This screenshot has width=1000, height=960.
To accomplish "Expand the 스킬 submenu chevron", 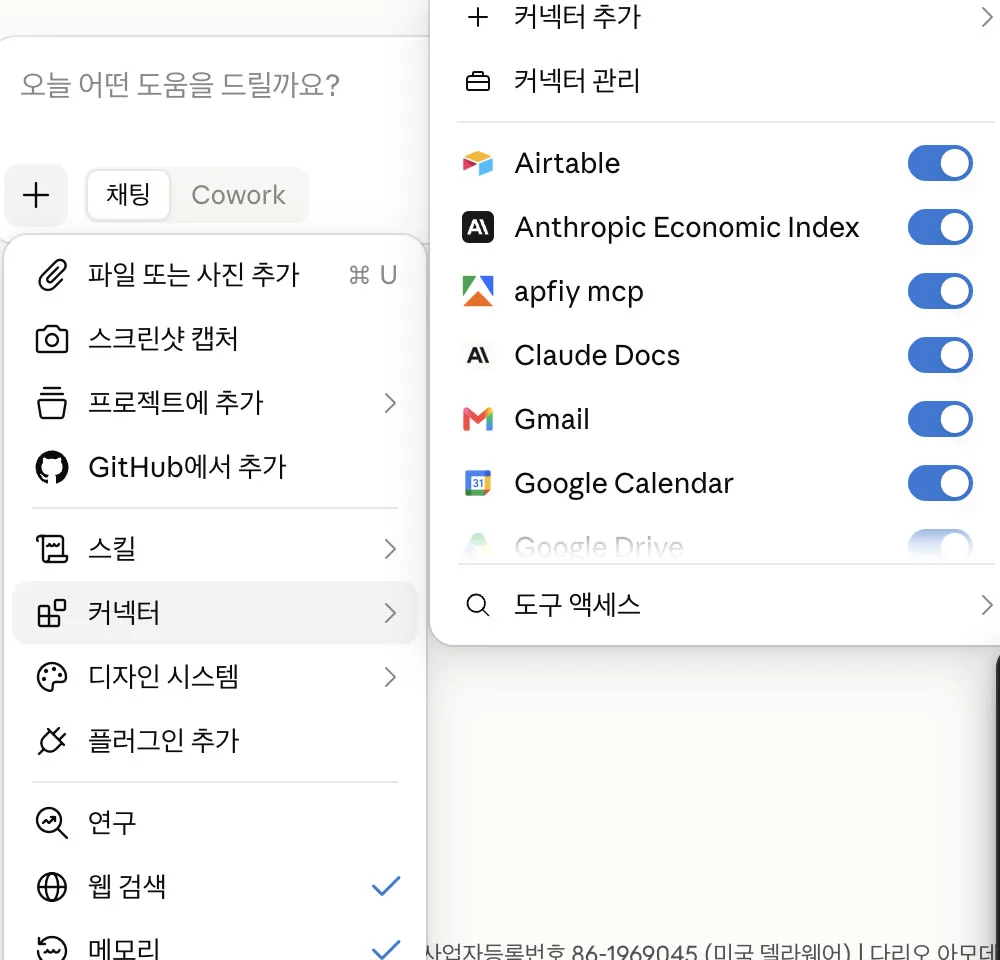I will pos(390,549).
